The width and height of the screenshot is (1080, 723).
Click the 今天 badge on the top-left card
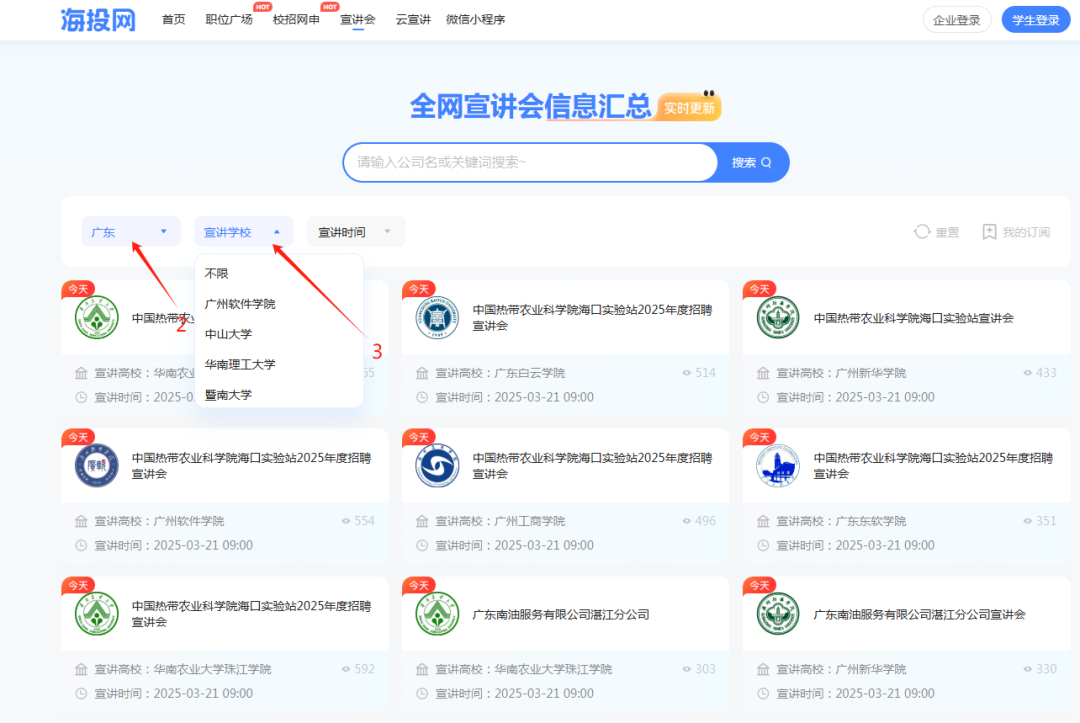(79, 288)
